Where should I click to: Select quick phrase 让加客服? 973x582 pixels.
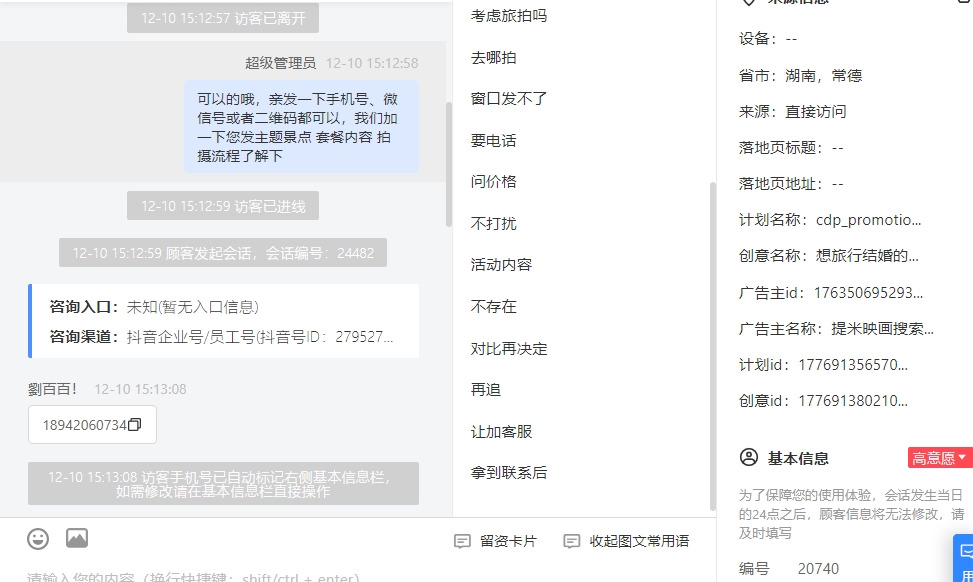[x=501, y=432]
